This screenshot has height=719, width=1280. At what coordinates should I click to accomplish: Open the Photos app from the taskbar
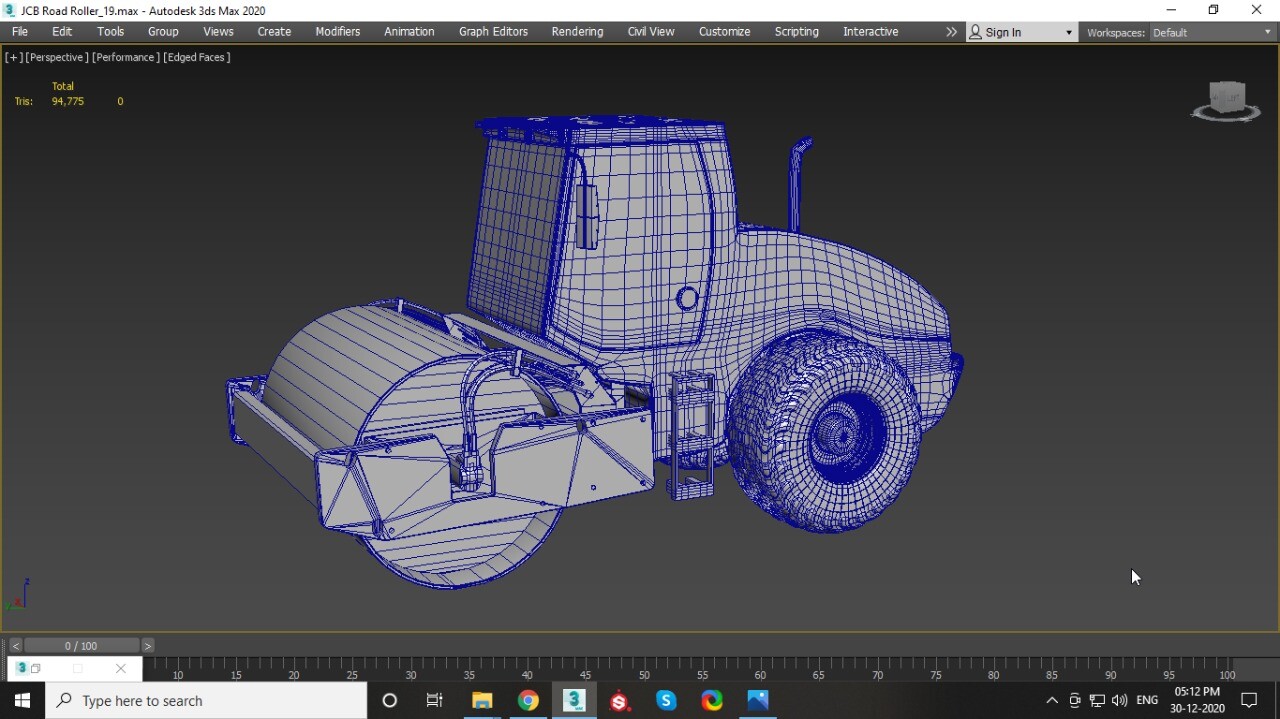(x=758, y=700)
